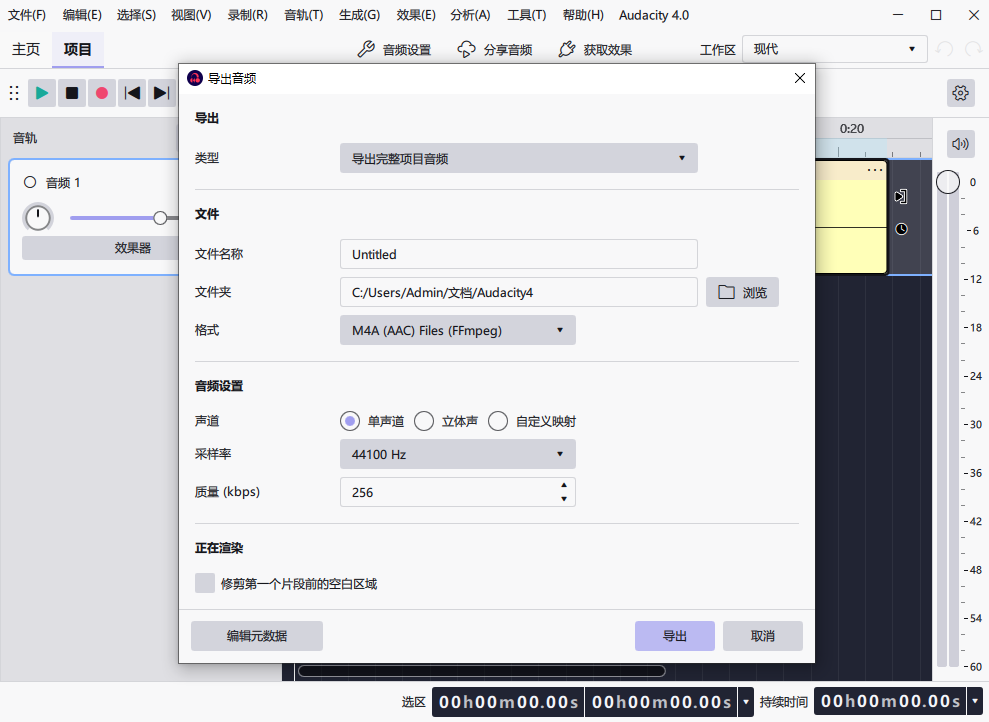
Task: Click the 取消 button
Action: coord(763,636)
